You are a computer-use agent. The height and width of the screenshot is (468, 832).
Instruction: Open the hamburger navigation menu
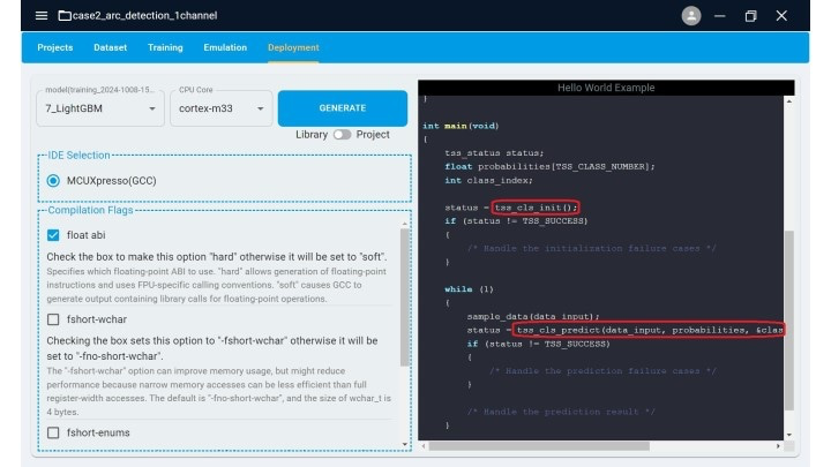[41, 16]
